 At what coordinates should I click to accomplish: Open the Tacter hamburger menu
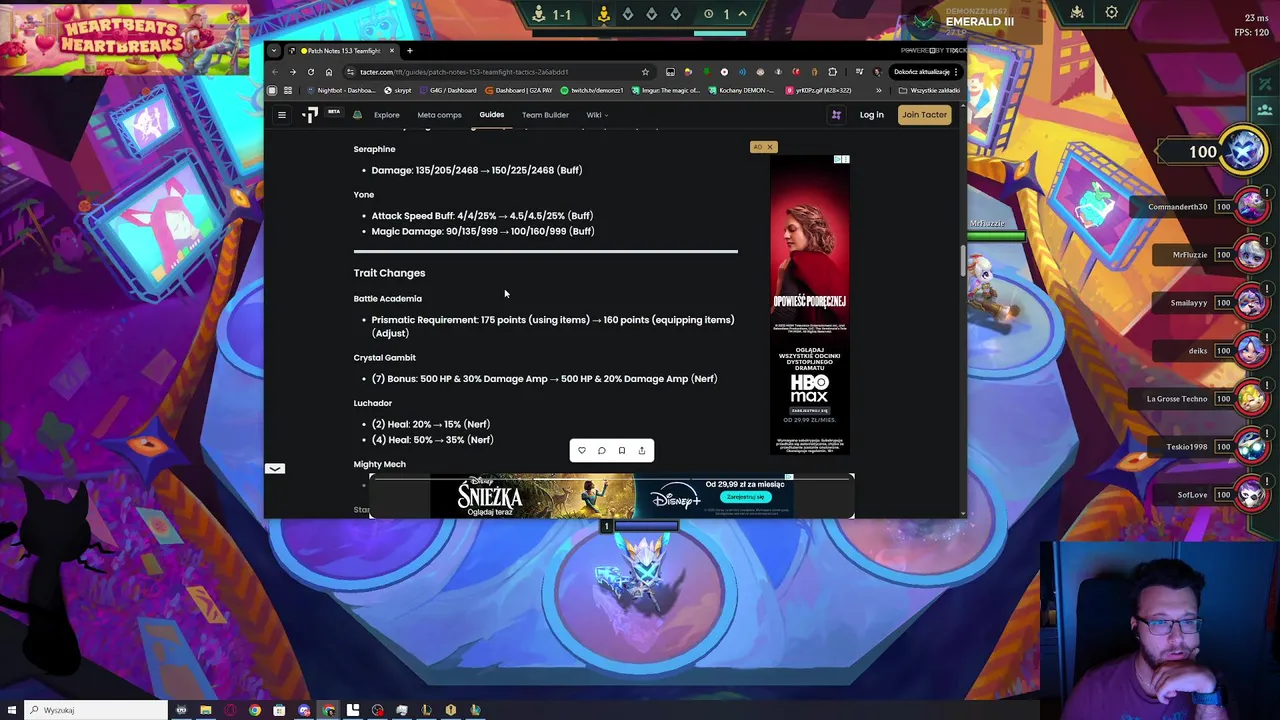[x=282, y=115]
